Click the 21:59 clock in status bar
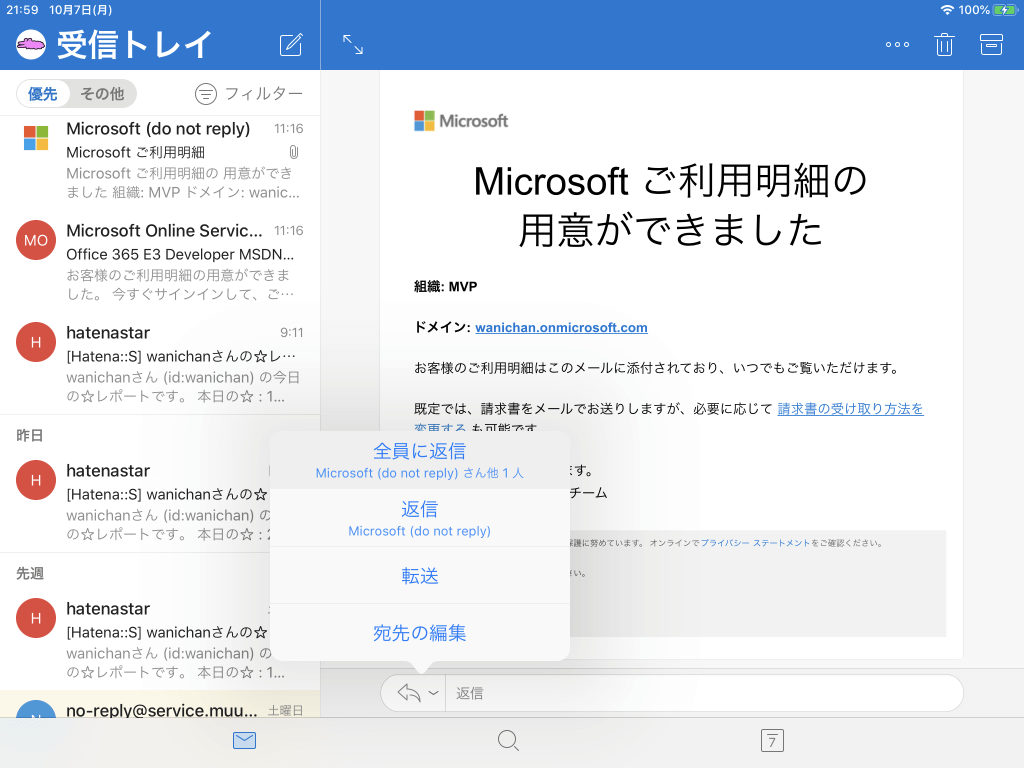This screenshot has width=1024, height=768. pos(22,10)
